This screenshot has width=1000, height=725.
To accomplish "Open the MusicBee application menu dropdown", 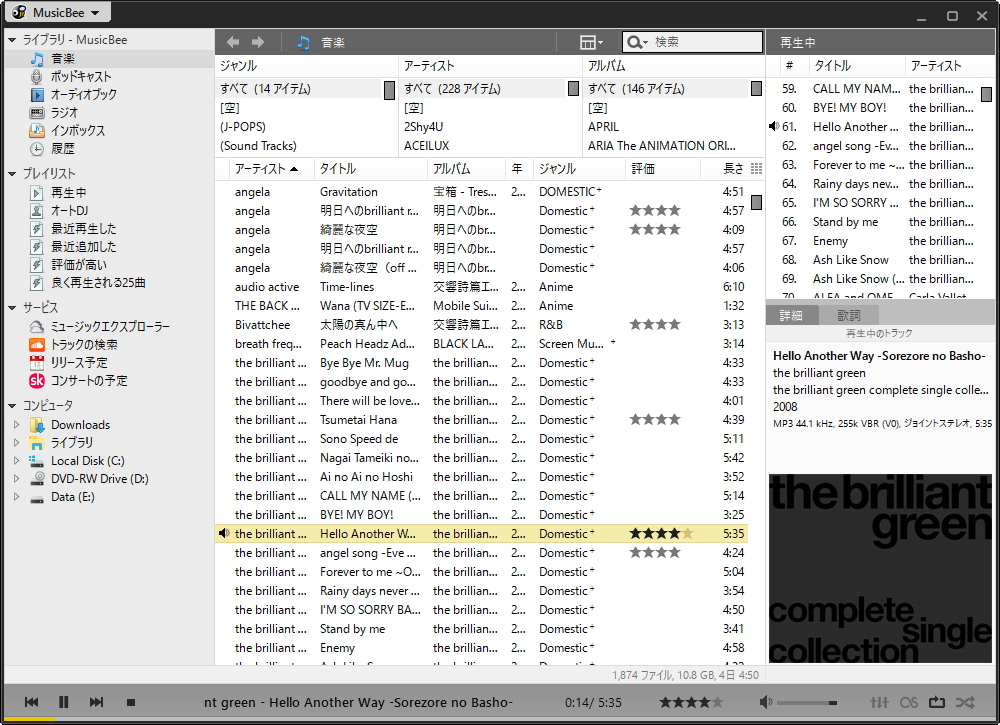I will pyautogui.click(x=57, y=12).
